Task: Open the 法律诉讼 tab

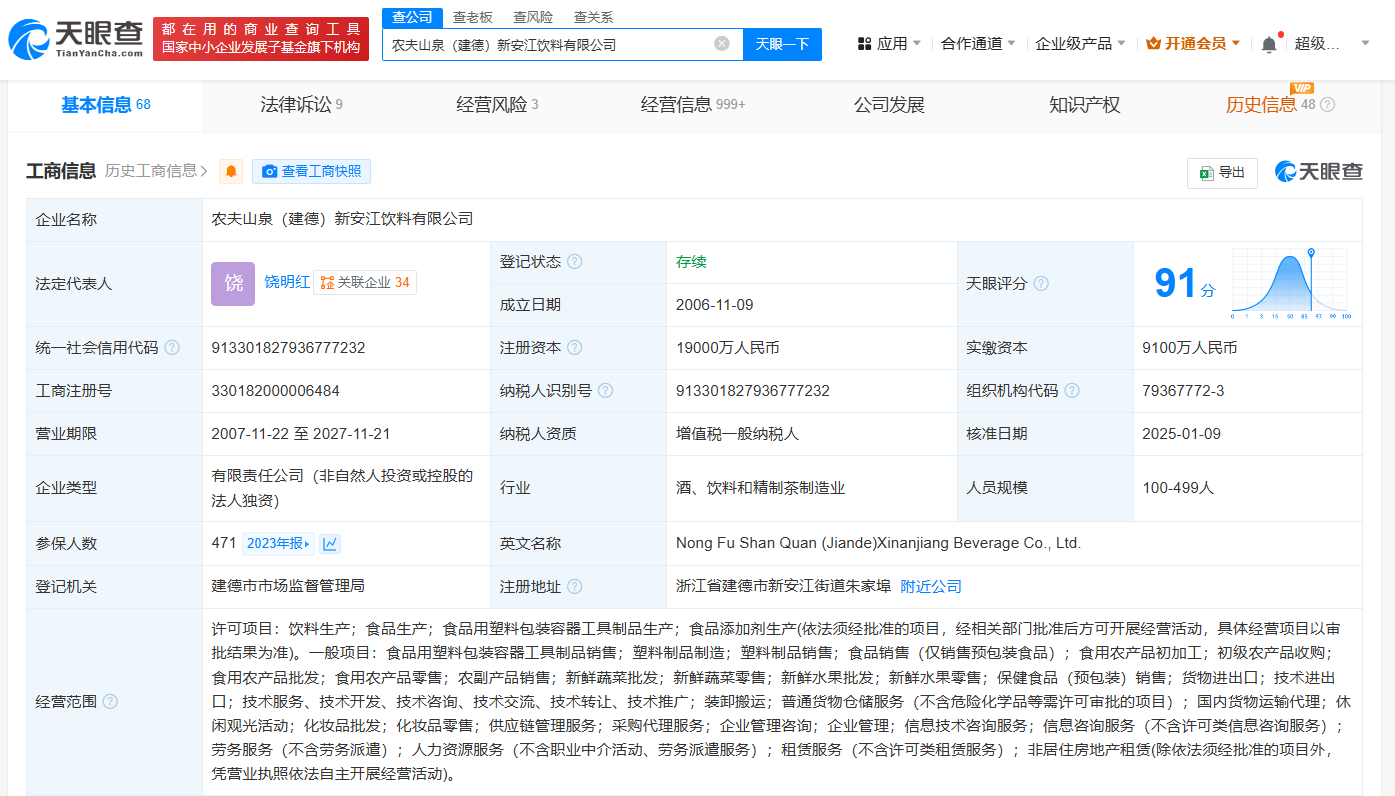Action: [301, 105]
